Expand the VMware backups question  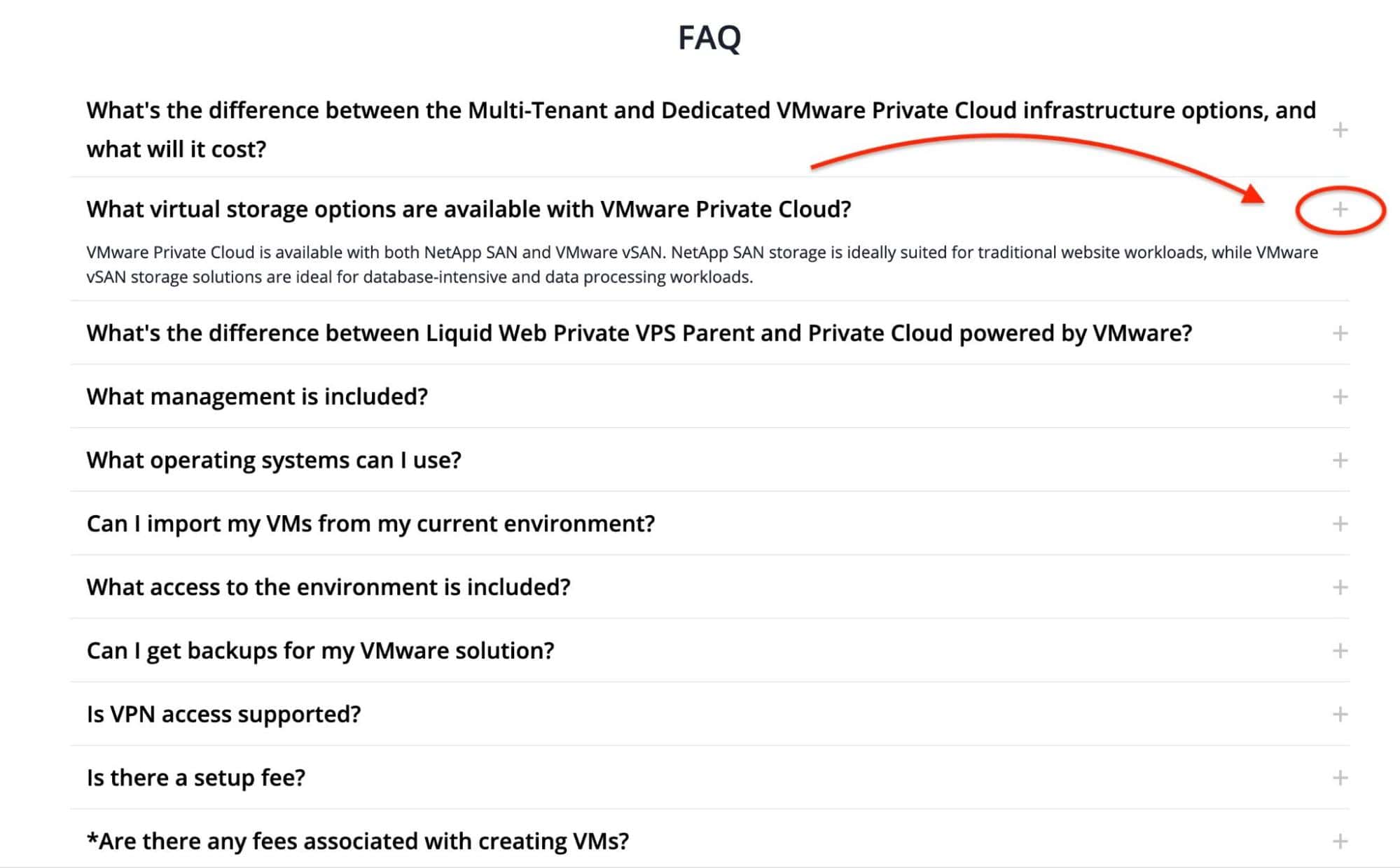1340,650
